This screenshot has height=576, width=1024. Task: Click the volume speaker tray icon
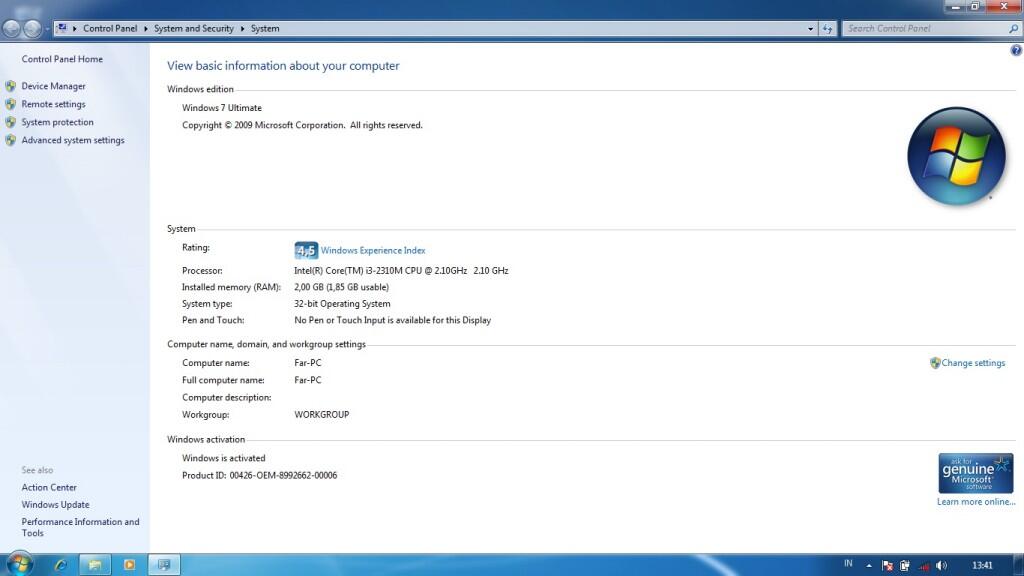click(x=941, y=566)
